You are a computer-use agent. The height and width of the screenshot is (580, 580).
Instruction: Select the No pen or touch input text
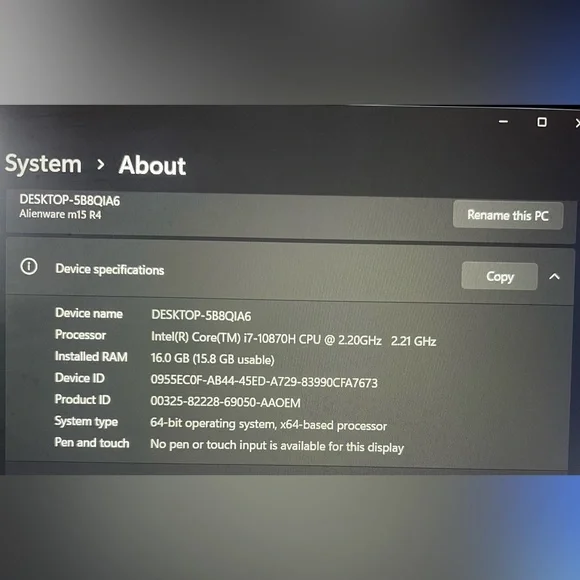point(277,446)
